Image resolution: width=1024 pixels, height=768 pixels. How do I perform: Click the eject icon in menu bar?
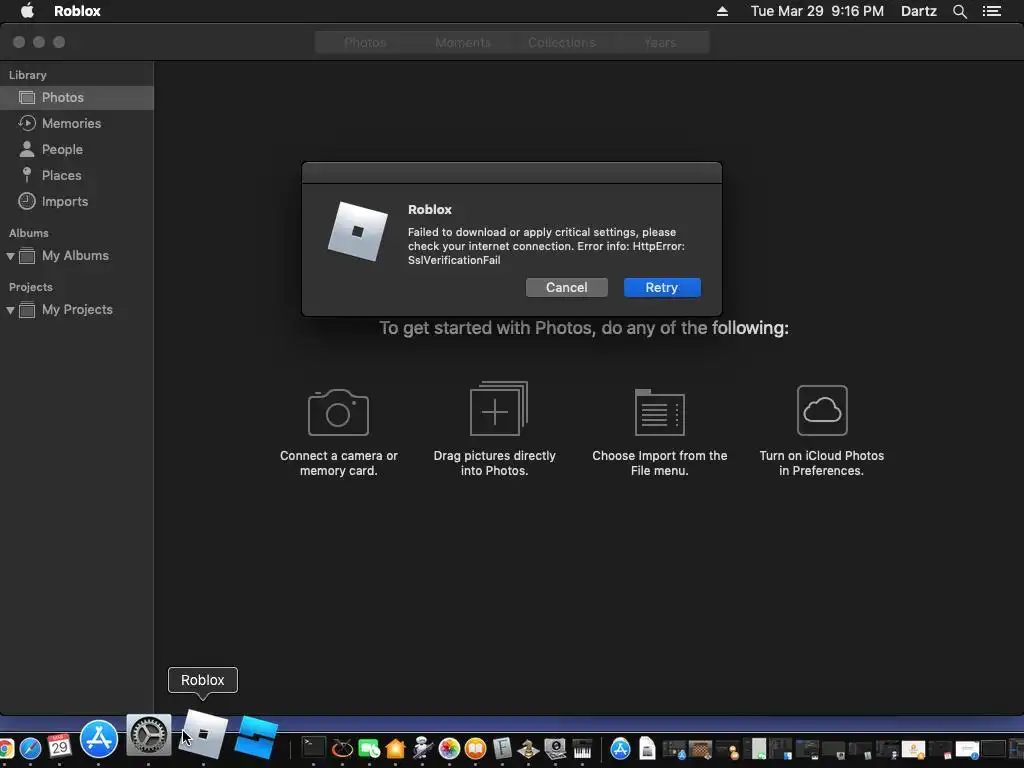[722, 11]
